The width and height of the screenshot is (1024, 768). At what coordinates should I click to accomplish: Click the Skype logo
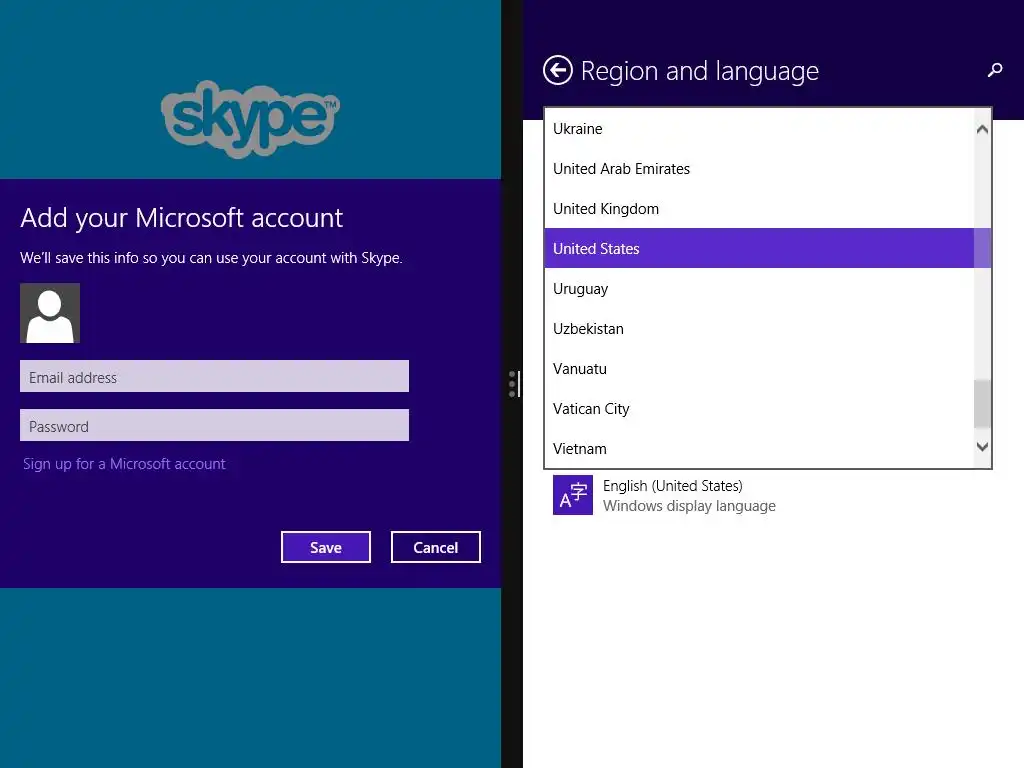[250, 119]
